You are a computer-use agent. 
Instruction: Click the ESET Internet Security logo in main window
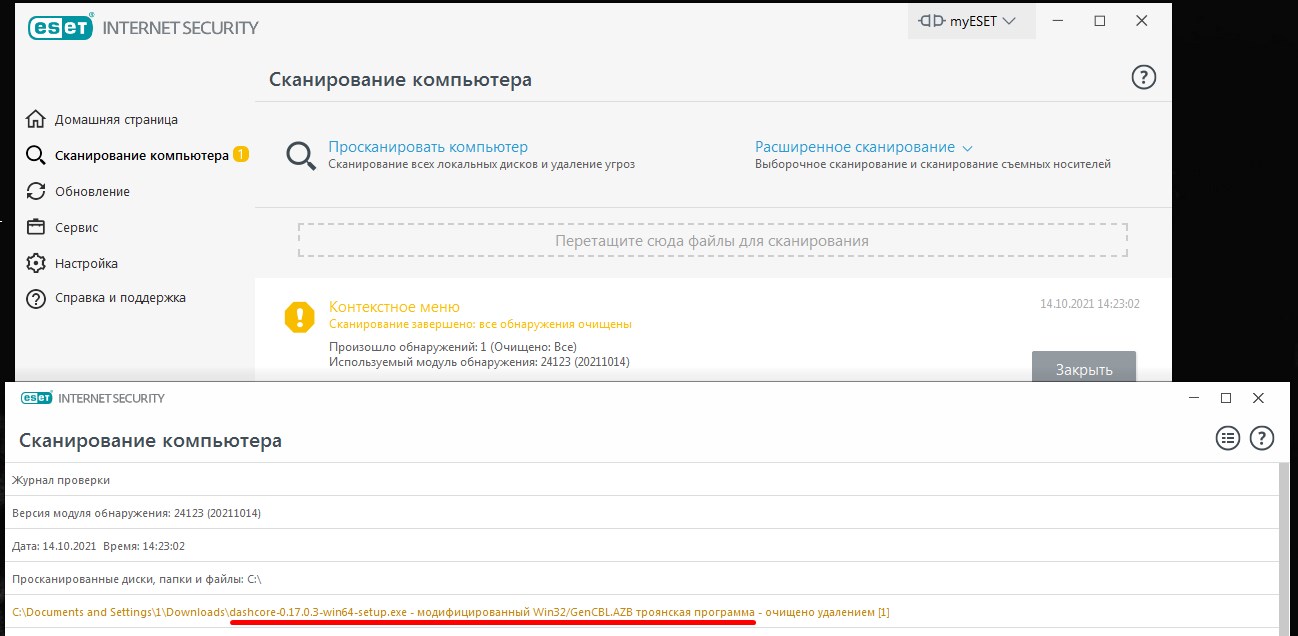point(143,27)
